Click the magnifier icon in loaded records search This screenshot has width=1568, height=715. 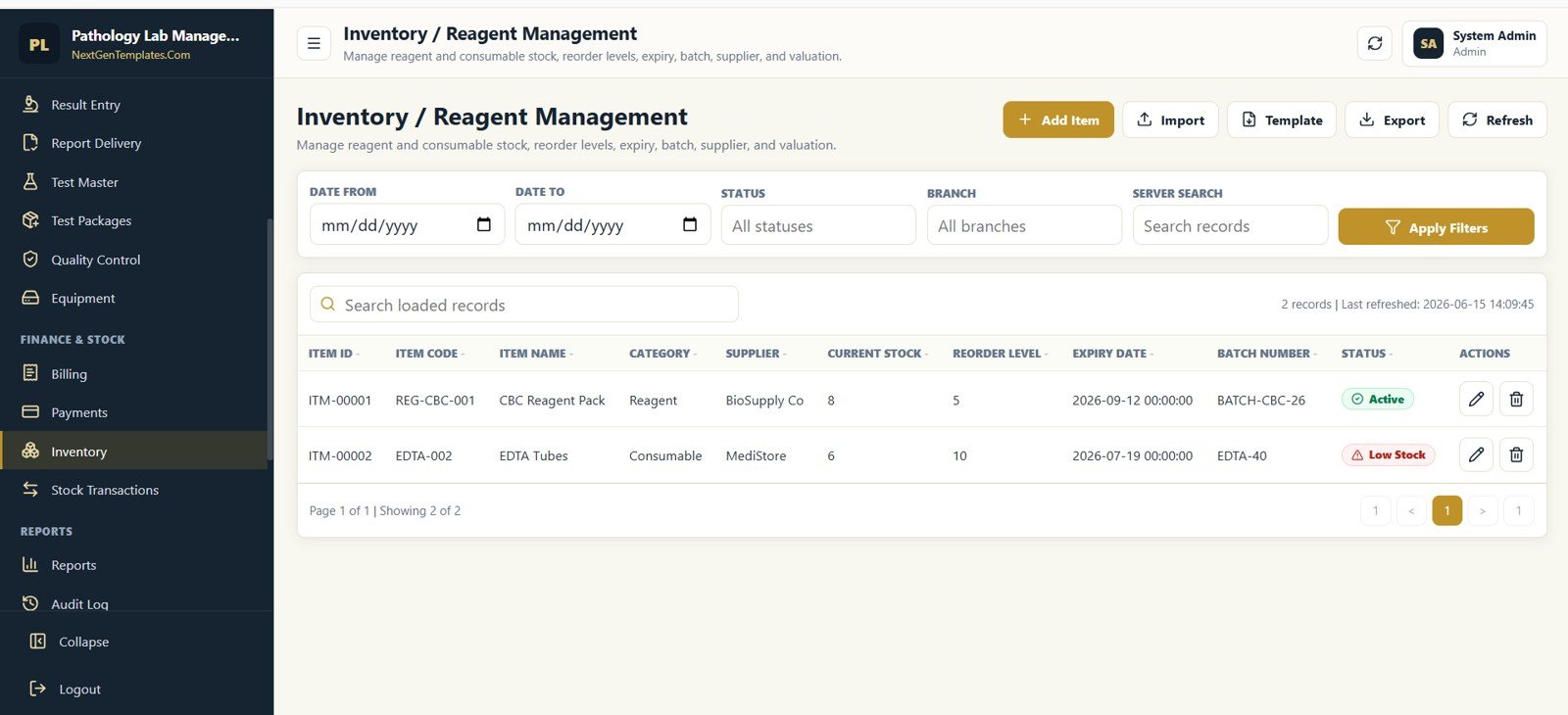328,305
